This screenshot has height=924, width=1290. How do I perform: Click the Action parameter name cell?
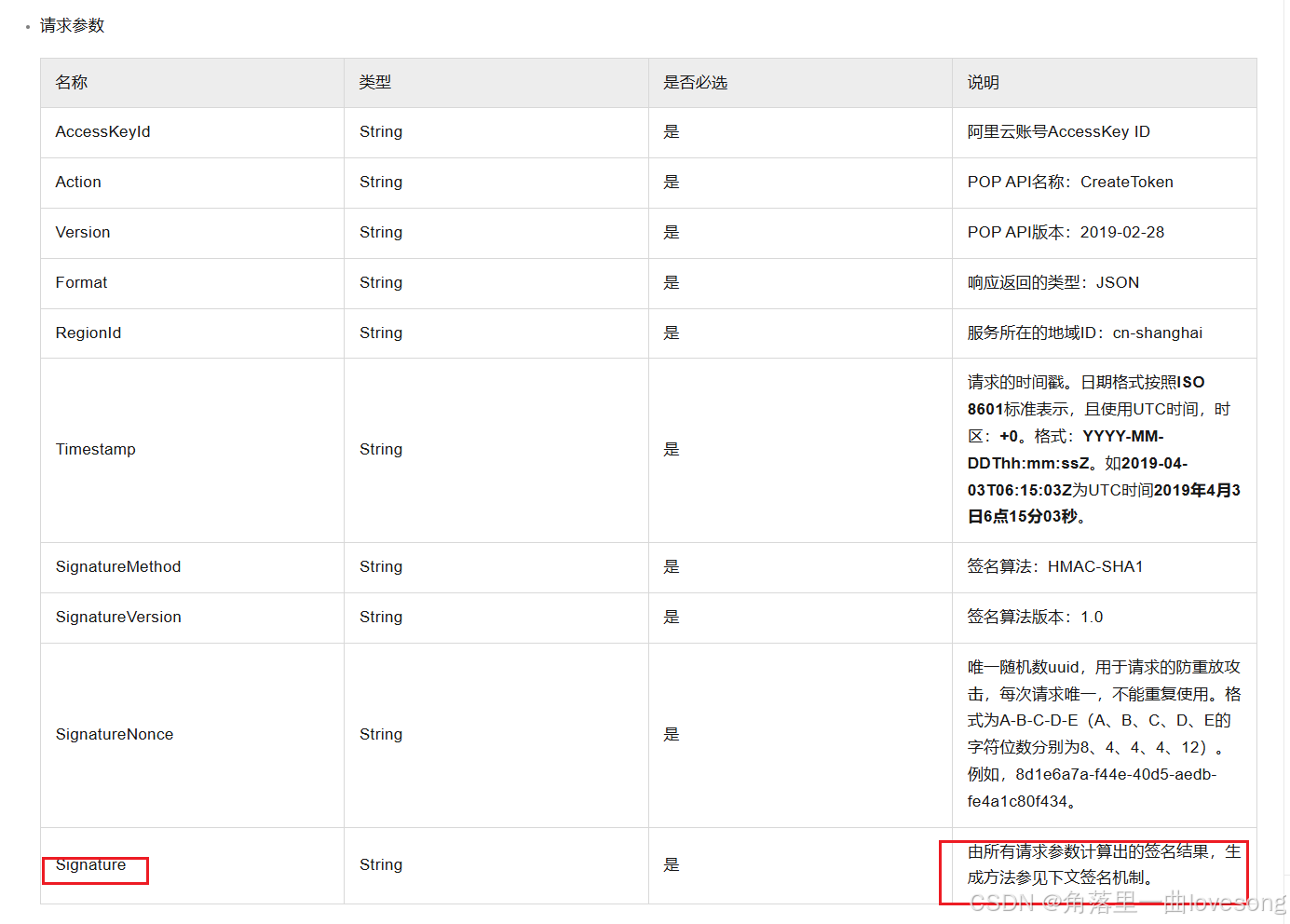pyautogui.click(x=77, y=182)
